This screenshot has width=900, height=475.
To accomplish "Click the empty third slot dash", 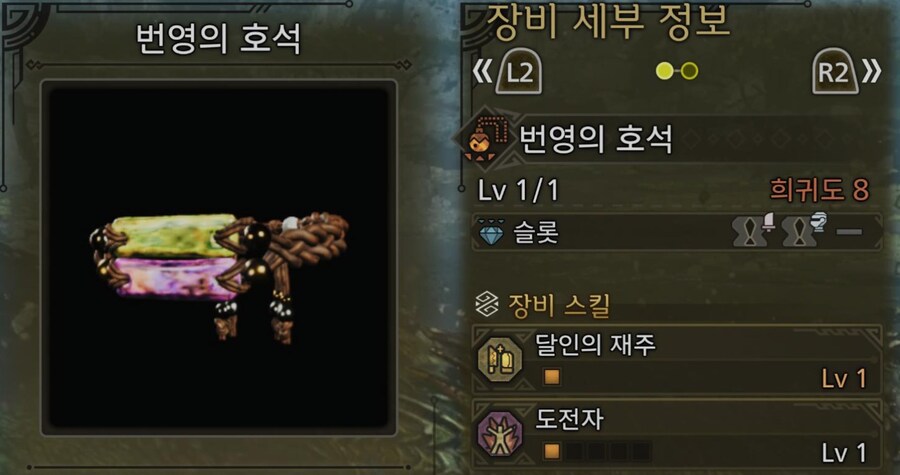I will pyautogui.click(x=849, y=232).
